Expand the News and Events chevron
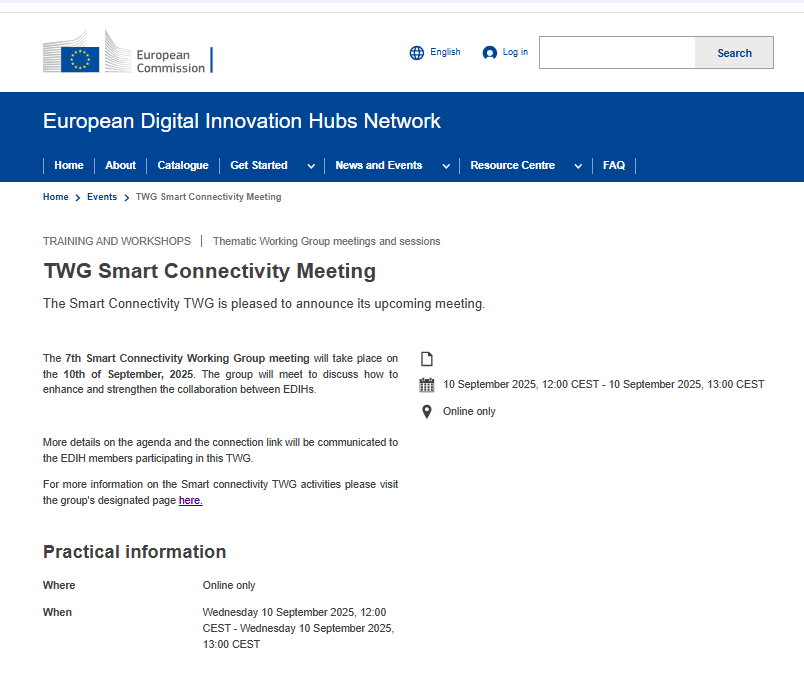The width and height of the screenshot is (804, 684). [446, 166]
